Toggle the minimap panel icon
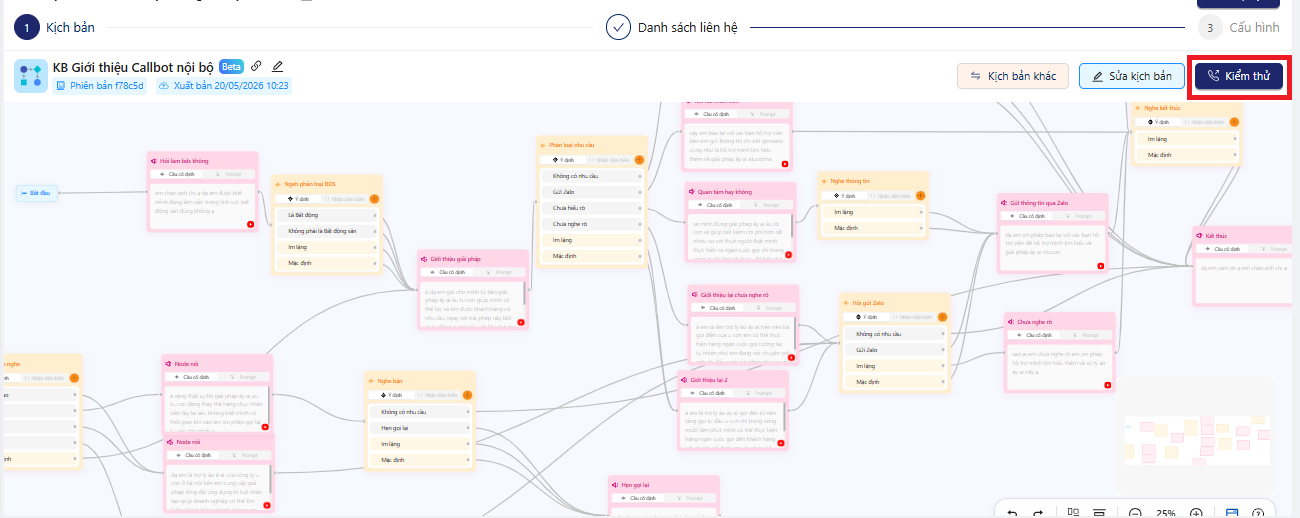 [1232, 513]
